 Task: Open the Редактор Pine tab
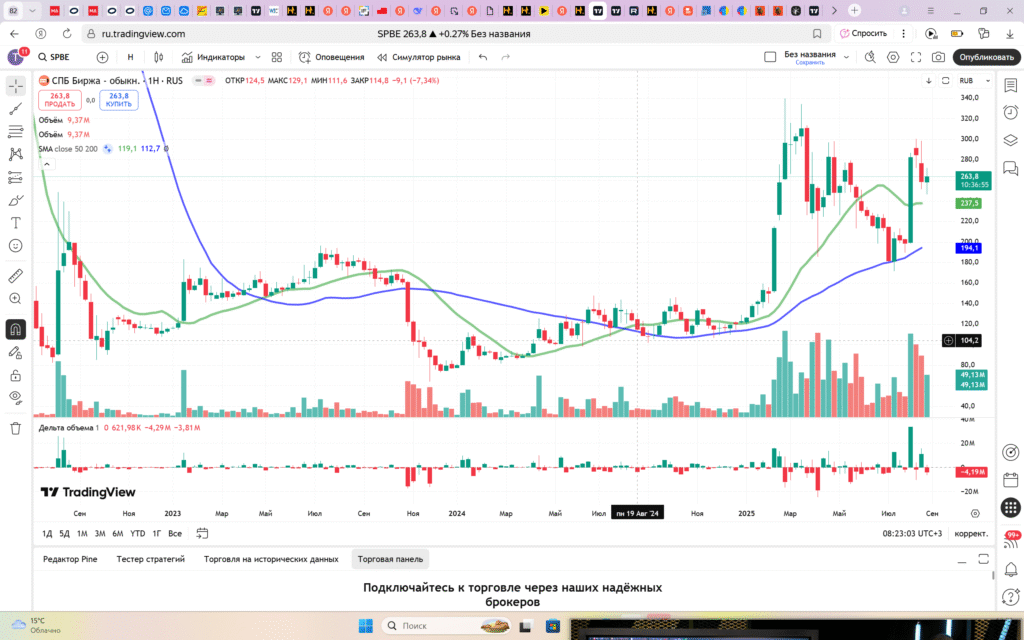coord(70,559)
